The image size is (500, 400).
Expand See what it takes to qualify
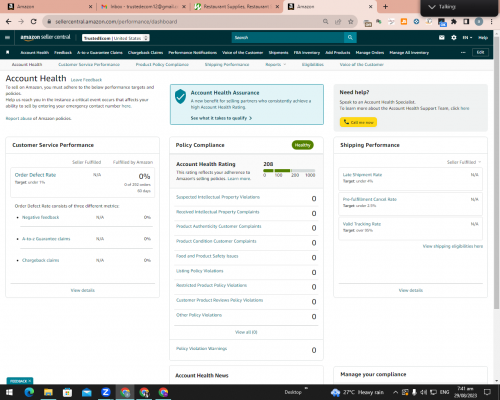point(221,118)
